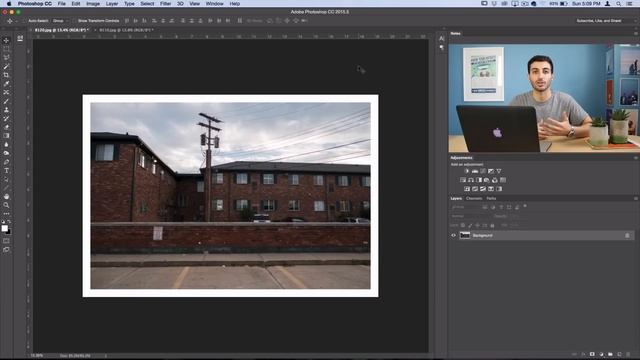Image resolution: width=640 pixels, height=360 pixels.
Task: Open the Auto-Select Group dropdown
Action: pos(60,21)
